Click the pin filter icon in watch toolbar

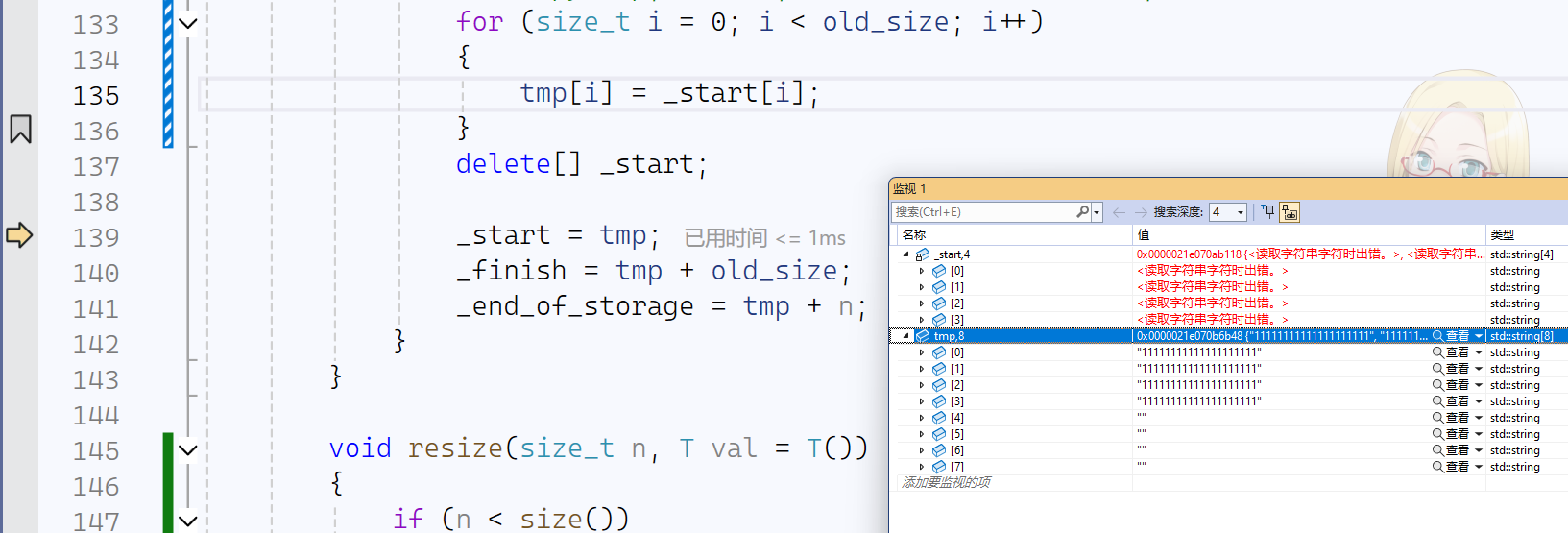pyautogui.click(x=1268, y=212)
